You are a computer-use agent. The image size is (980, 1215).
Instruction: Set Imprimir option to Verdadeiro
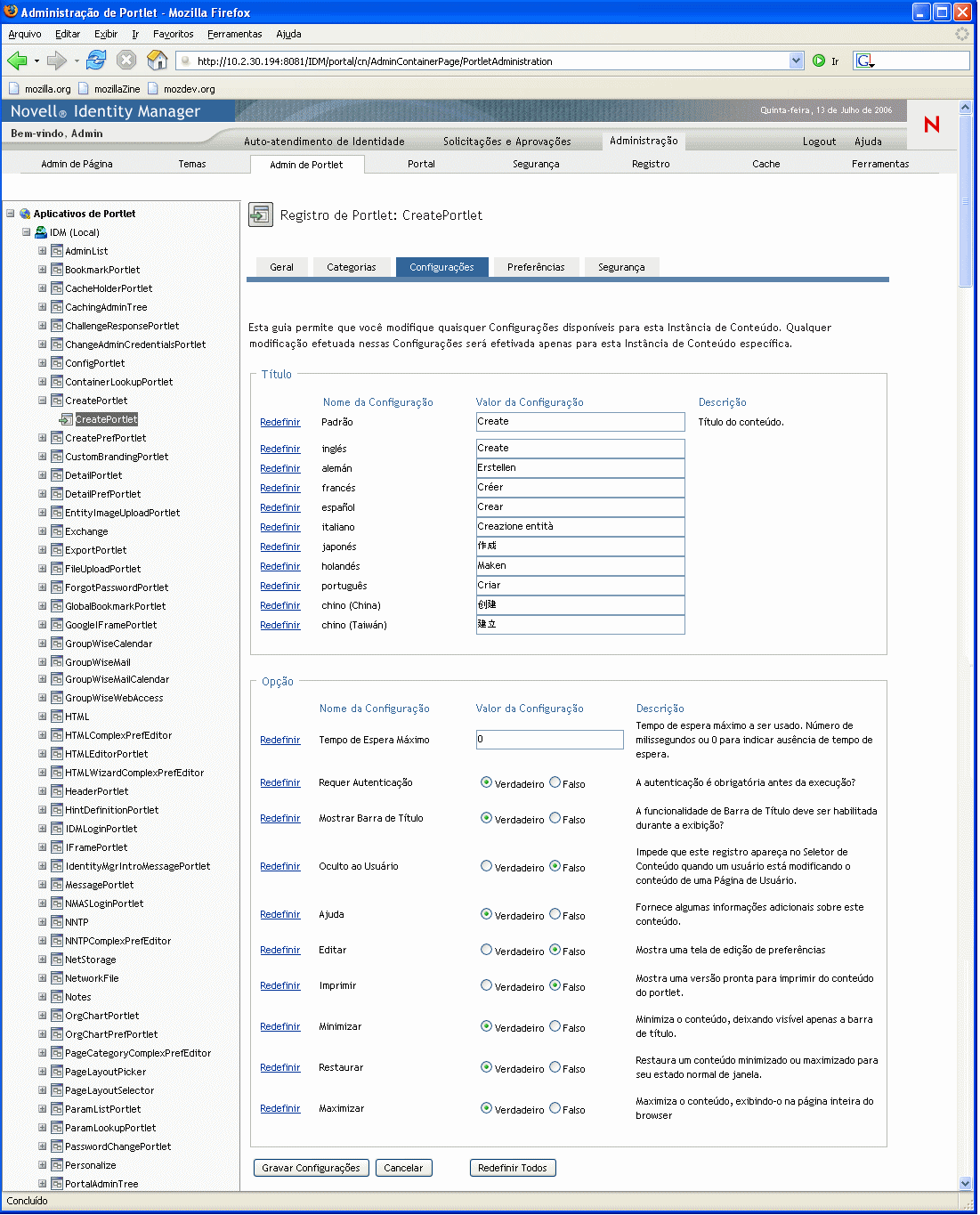[x=486, y=985]
